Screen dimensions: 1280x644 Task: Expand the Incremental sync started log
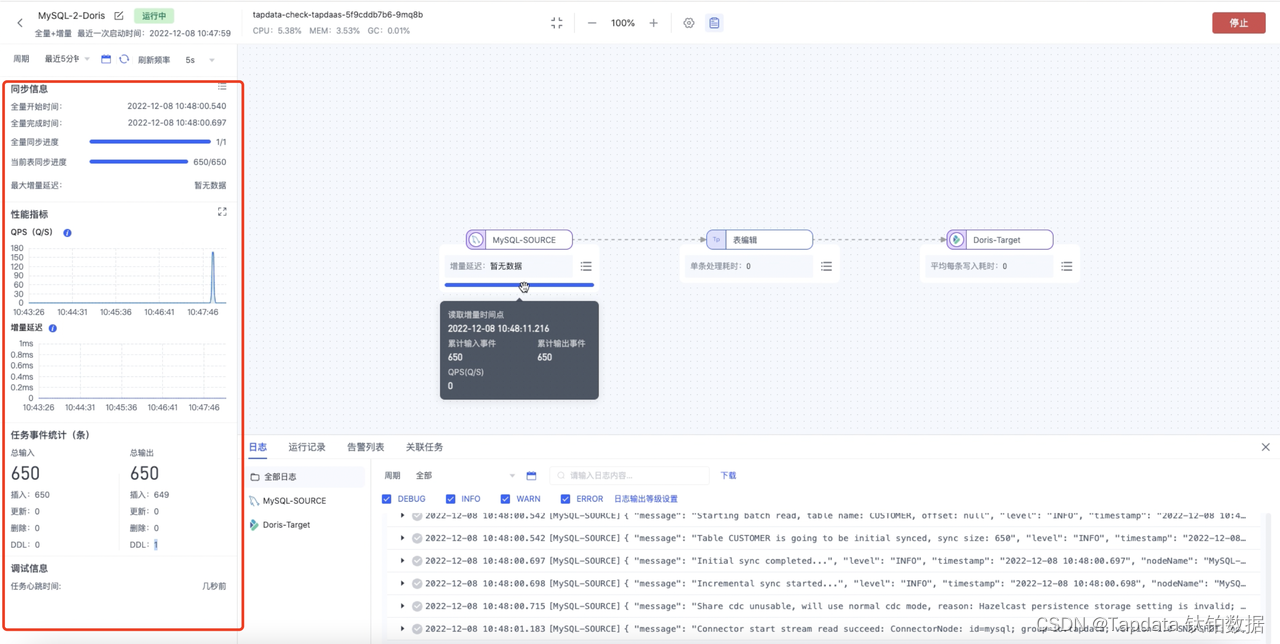pos(403,583)
